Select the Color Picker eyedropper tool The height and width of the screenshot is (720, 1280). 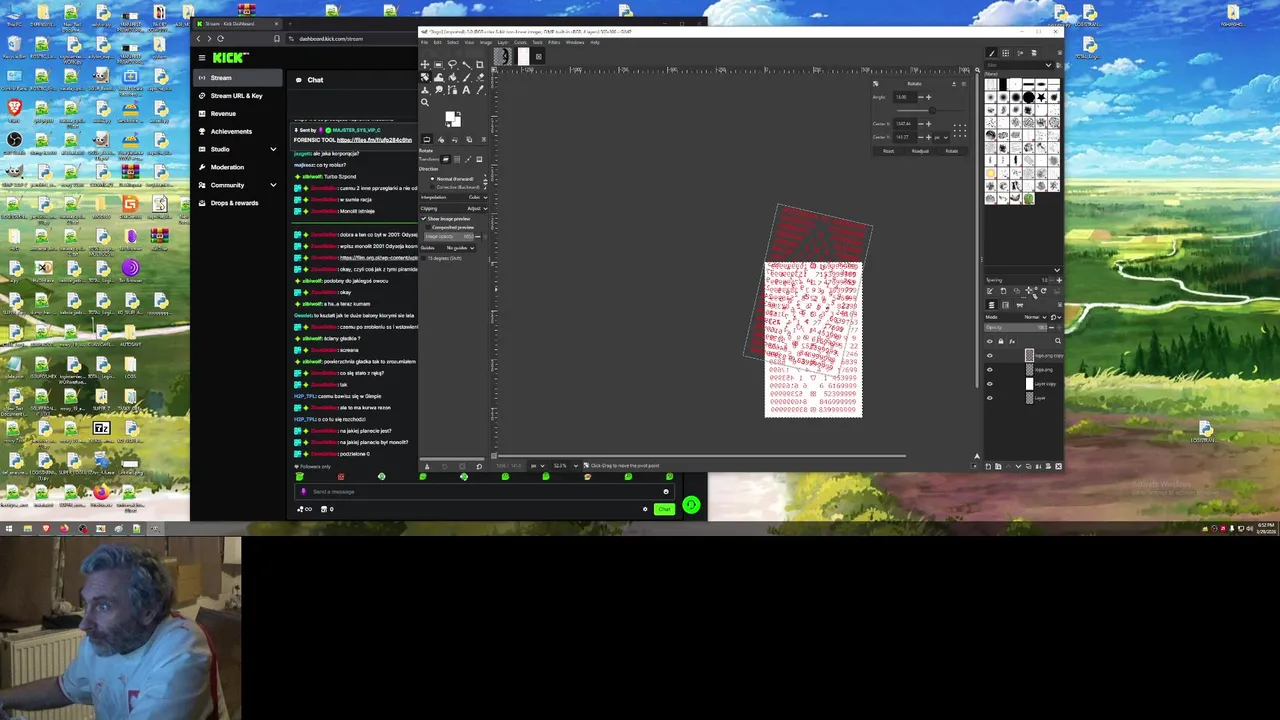coord(480,90)
